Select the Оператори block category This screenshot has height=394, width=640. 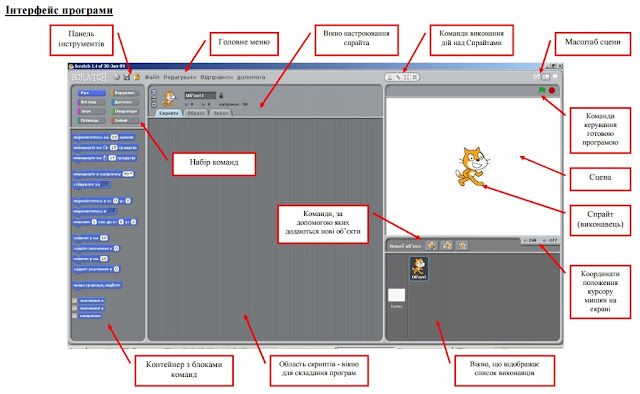[125, 111]
